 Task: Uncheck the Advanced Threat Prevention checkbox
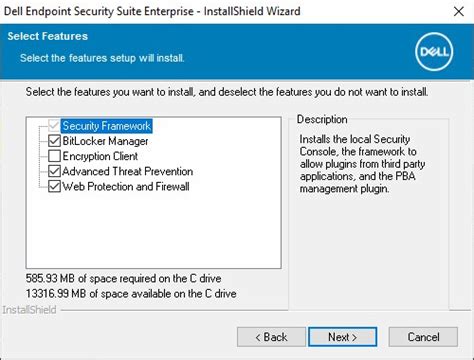54,171
